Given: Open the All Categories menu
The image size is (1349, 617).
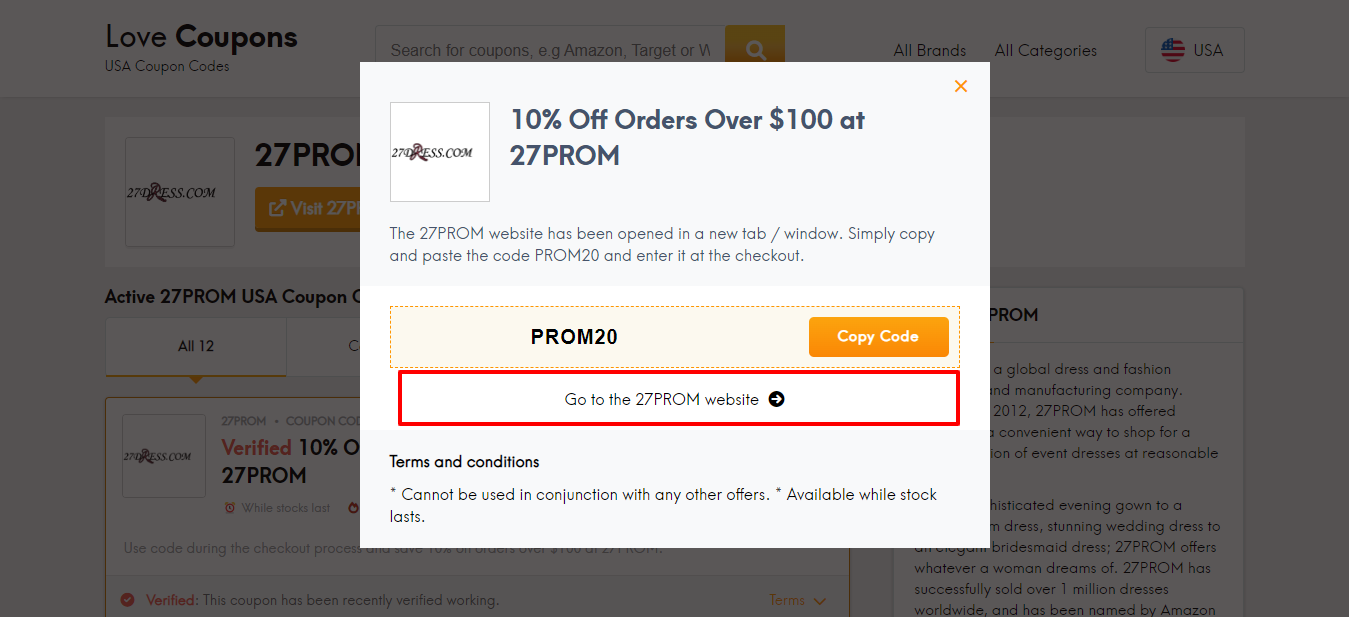Looking at the screenshot, I should click(1045, 50).
